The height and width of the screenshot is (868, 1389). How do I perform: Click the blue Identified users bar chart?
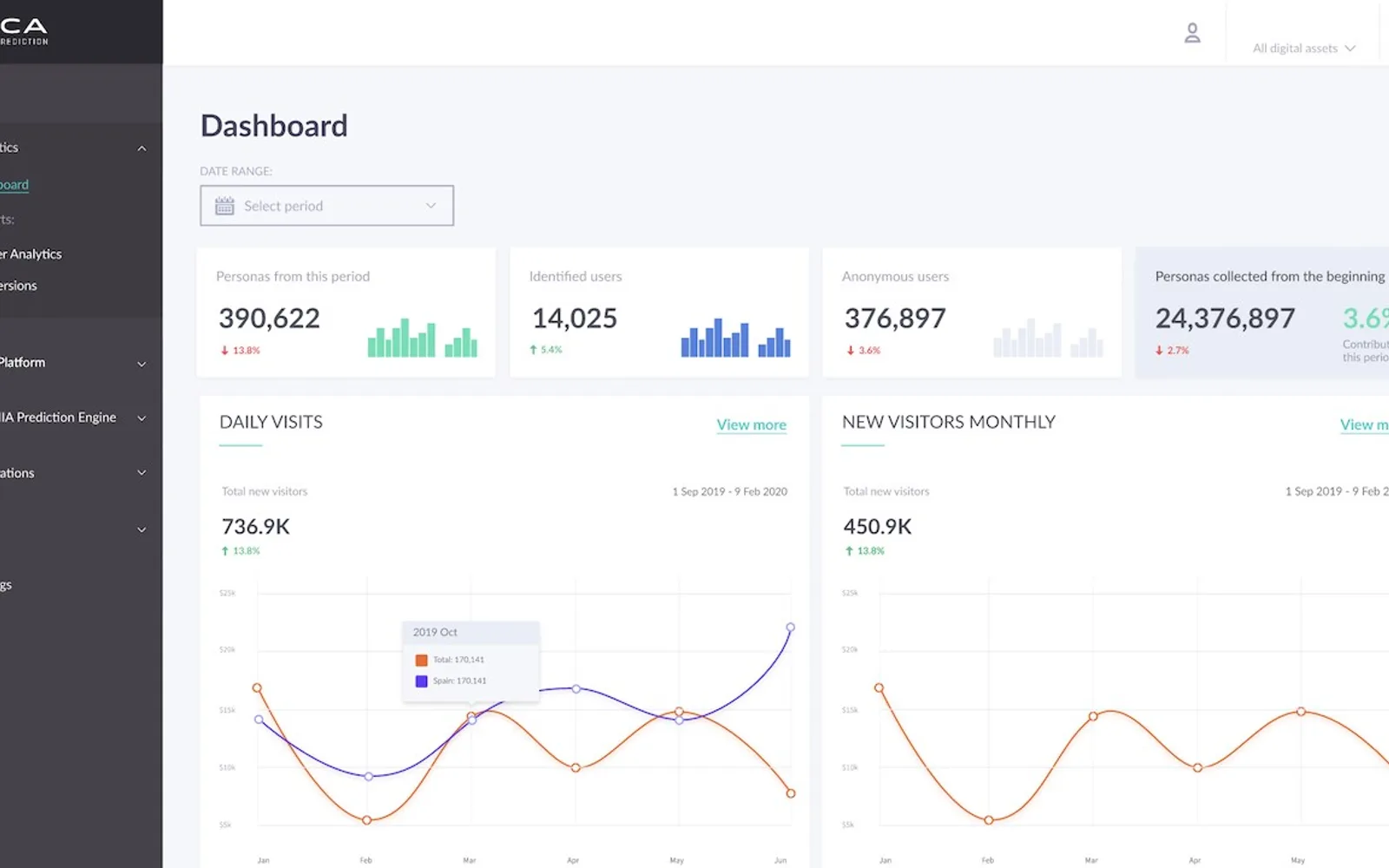pos(735,338)
